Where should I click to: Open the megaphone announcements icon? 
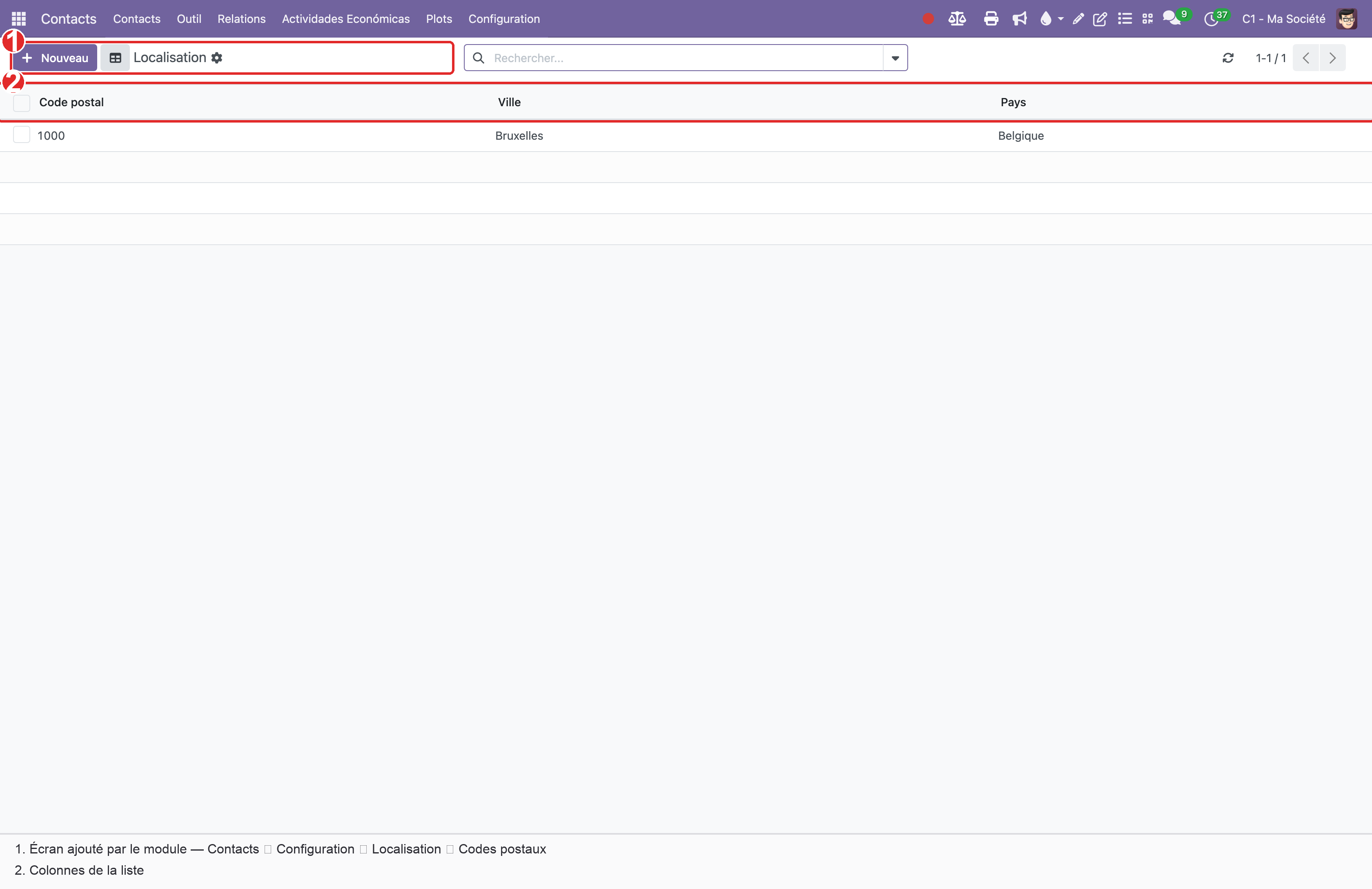pos(1019,19)
